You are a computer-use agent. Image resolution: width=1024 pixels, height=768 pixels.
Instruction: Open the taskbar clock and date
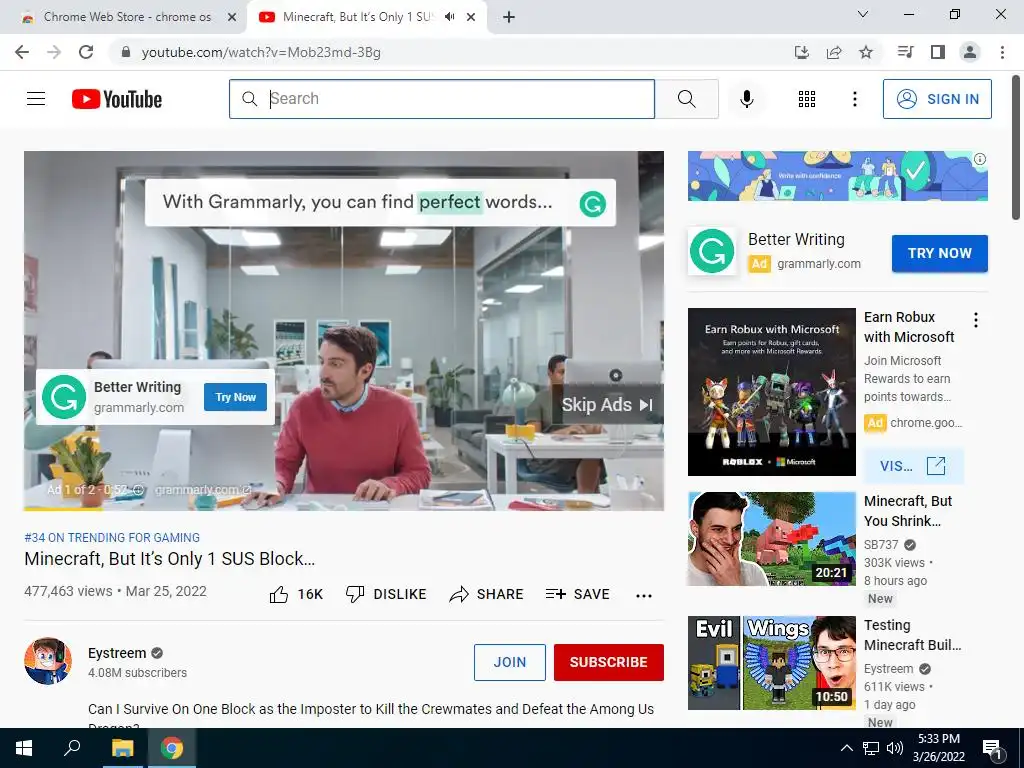[x=939, y=748]
